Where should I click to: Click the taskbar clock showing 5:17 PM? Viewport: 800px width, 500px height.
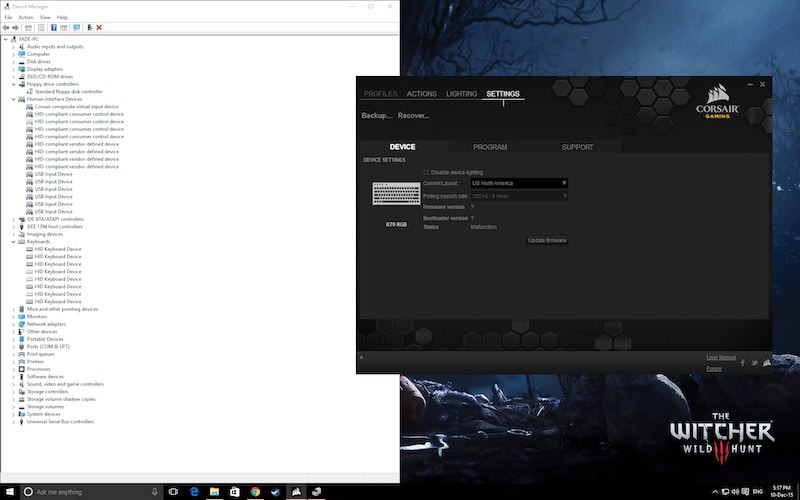point(782,492)
